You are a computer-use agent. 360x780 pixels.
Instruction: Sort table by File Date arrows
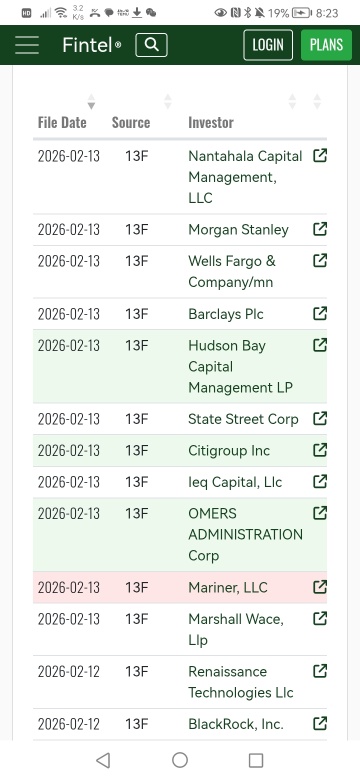(91, 101)
